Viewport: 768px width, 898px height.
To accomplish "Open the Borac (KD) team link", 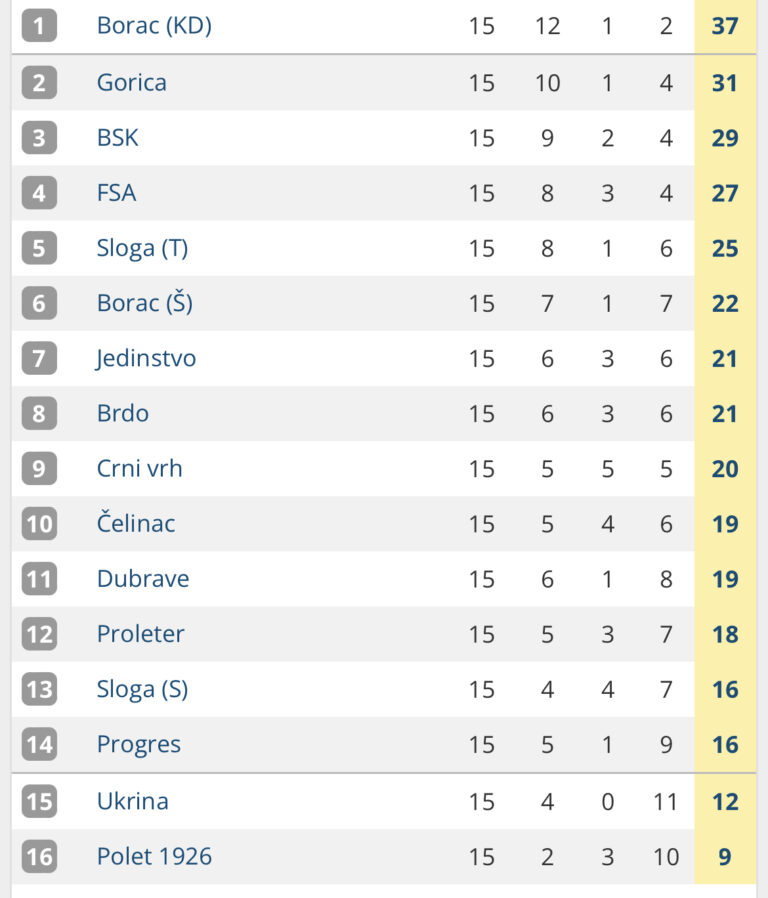I will 154,26.
